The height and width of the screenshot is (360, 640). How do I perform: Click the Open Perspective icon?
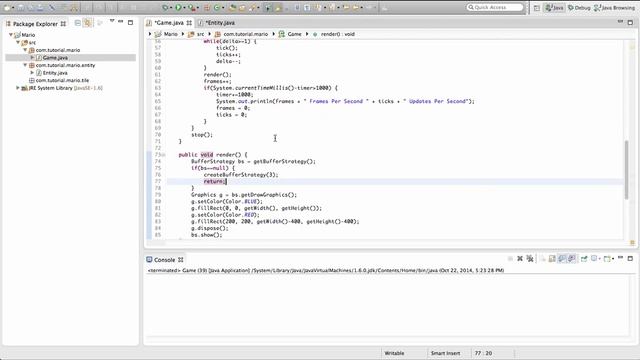point(536,7)
